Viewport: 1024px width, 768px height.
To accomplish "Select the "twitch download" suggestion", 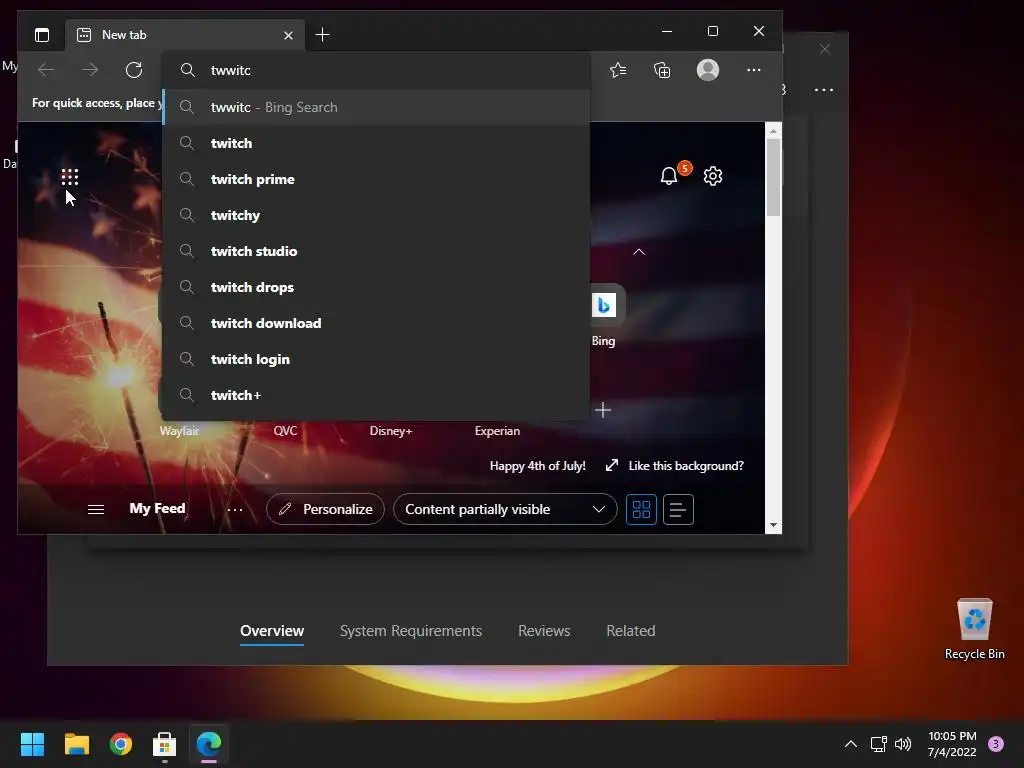I will (x=377, y=323).
